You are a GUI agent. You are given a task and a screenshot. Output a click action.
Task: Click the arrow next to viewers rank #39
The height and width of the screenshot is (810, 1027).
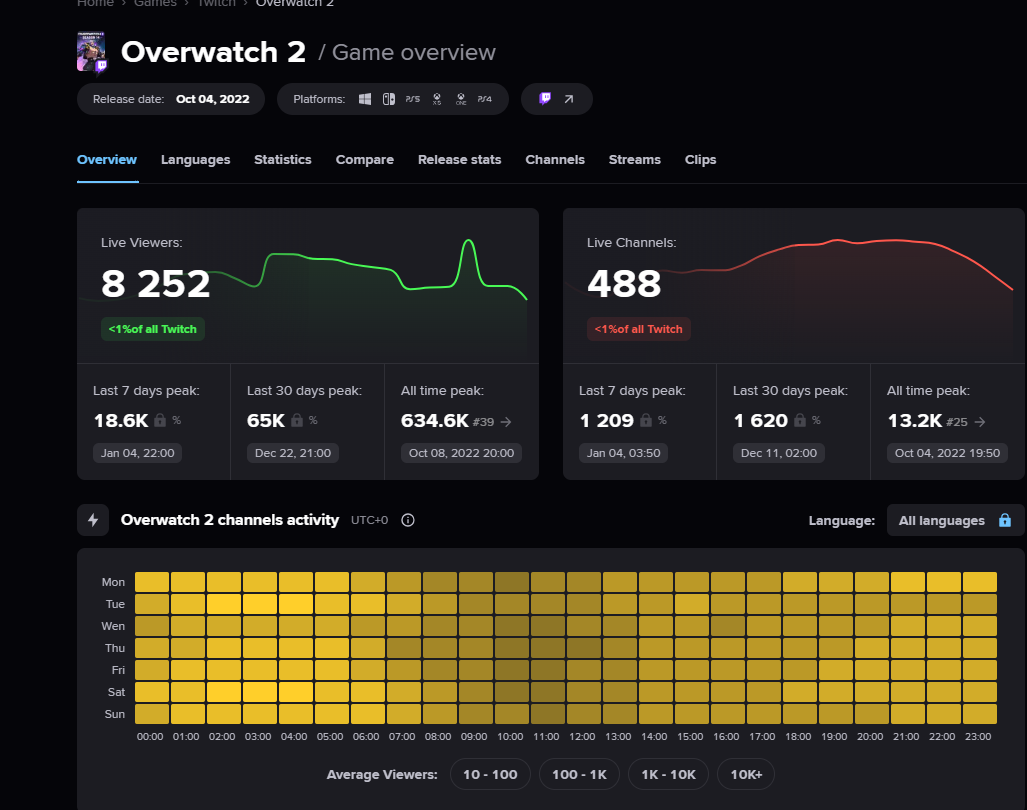pyautogui.click(x=506, y=422)
